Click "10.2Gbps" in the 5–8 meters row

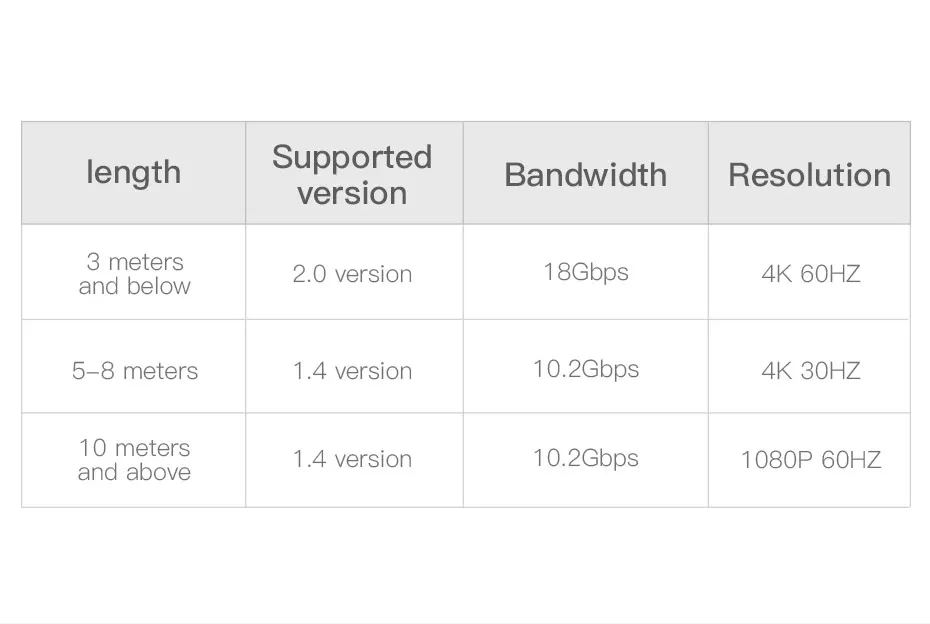(x=585, y=369)
